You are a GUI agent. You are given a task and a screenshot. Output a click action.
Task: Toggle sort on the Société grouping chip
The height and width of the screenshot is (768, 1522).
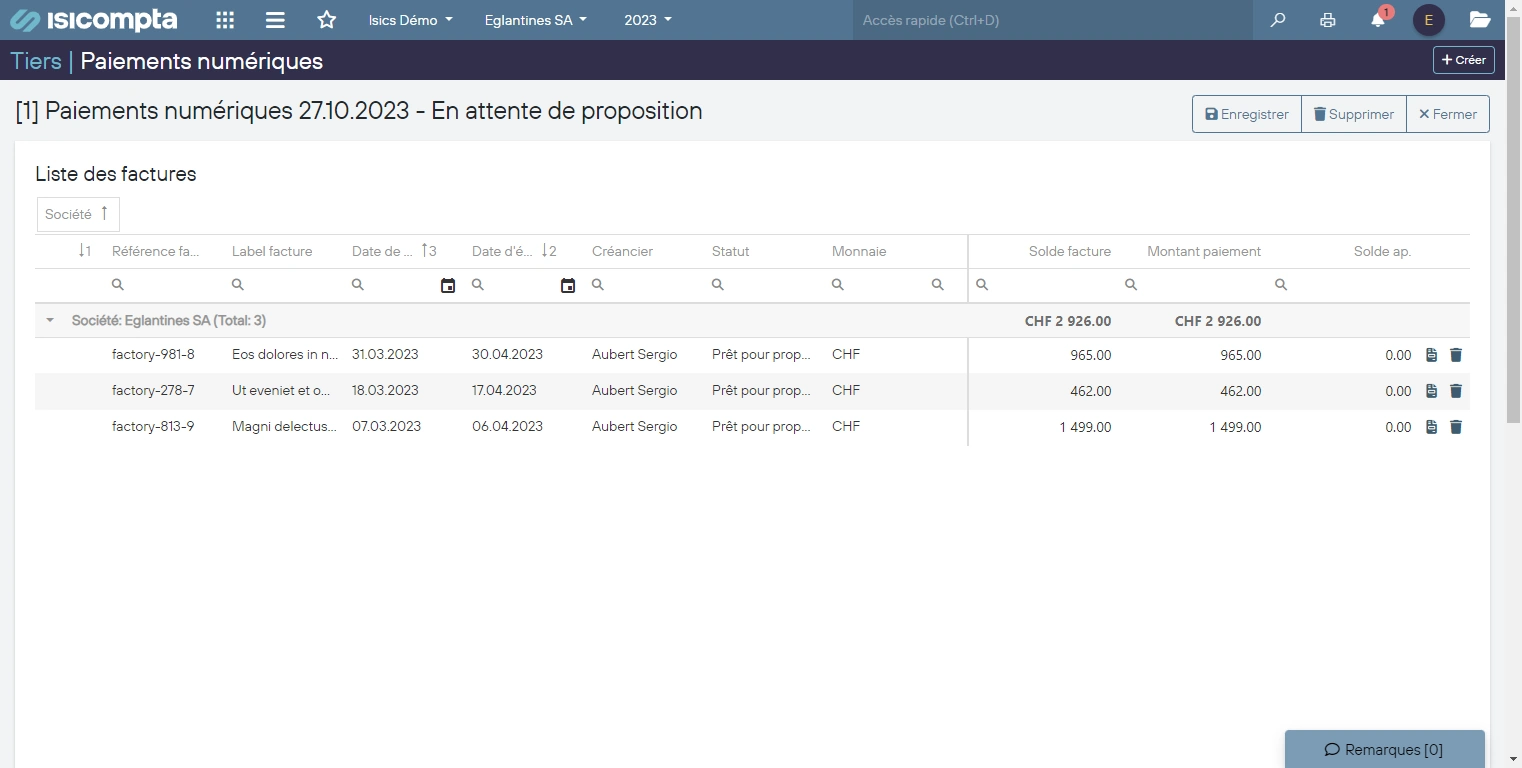(78, 214)
